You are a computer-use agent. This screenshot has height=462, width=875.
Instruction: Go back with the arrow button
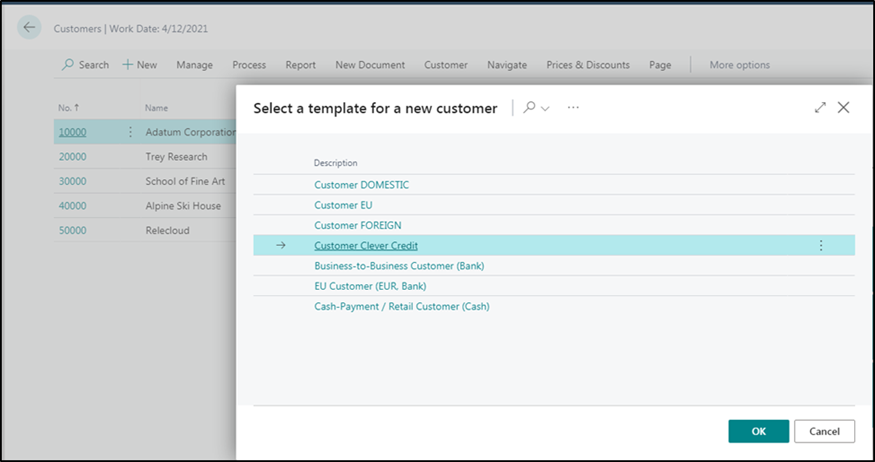29,27
